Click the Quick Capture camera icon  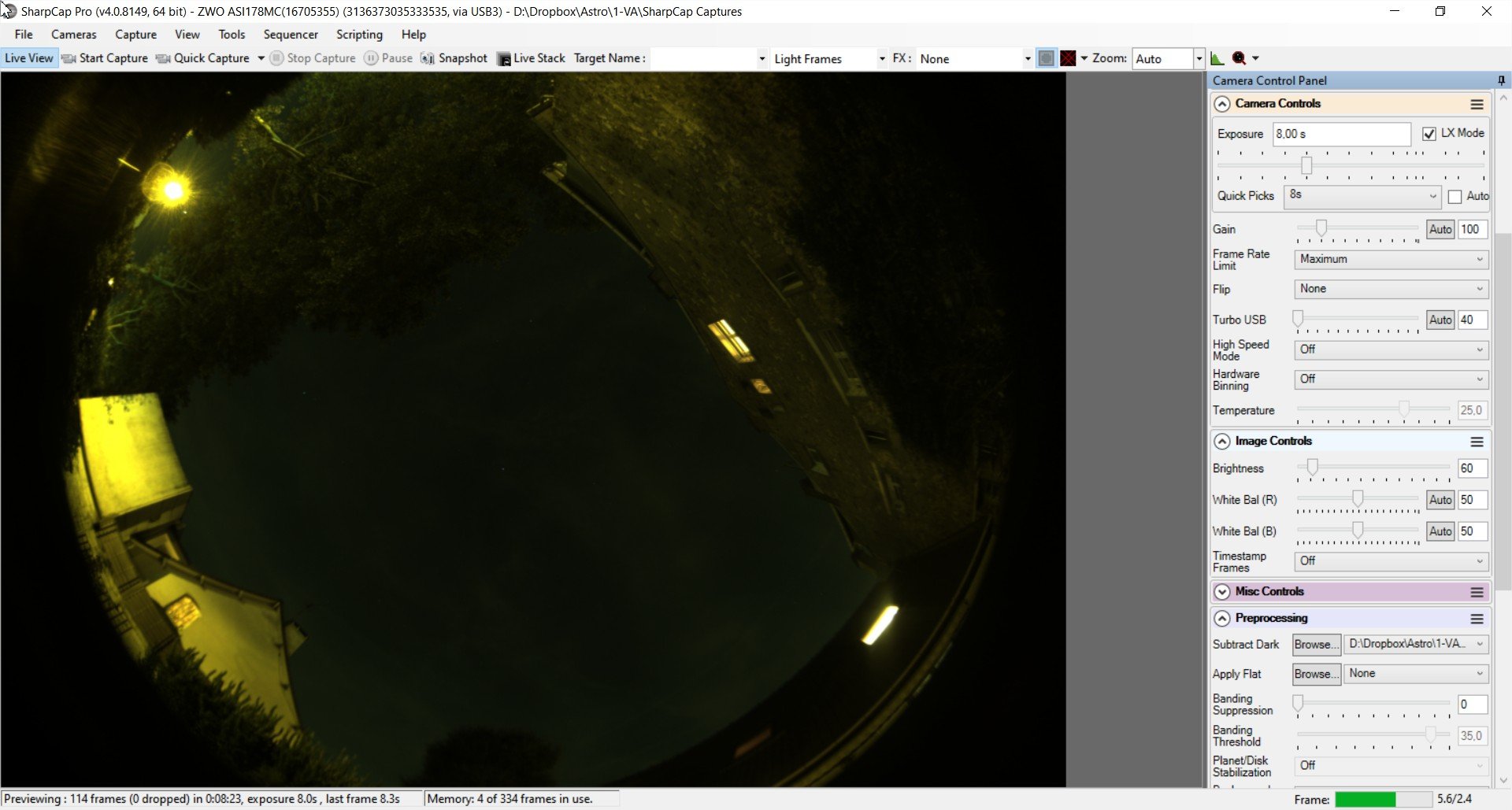[x=163, y=58]
